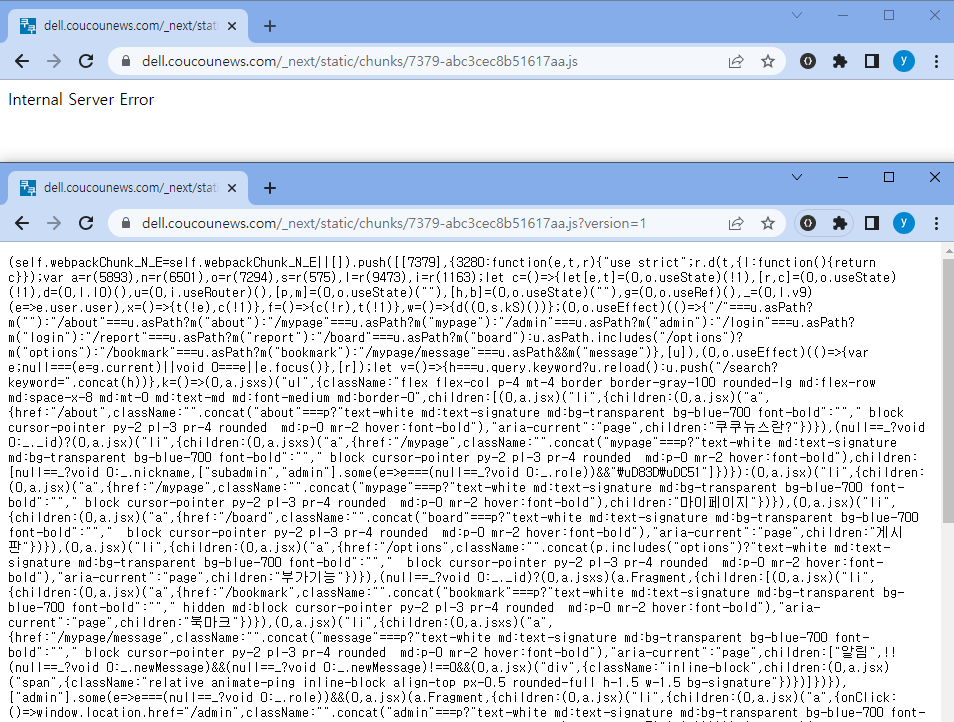954x722 pixels.
Task: Open Chrome three-dot menu in the JavaScript code window
Action: tap(936, 223)
